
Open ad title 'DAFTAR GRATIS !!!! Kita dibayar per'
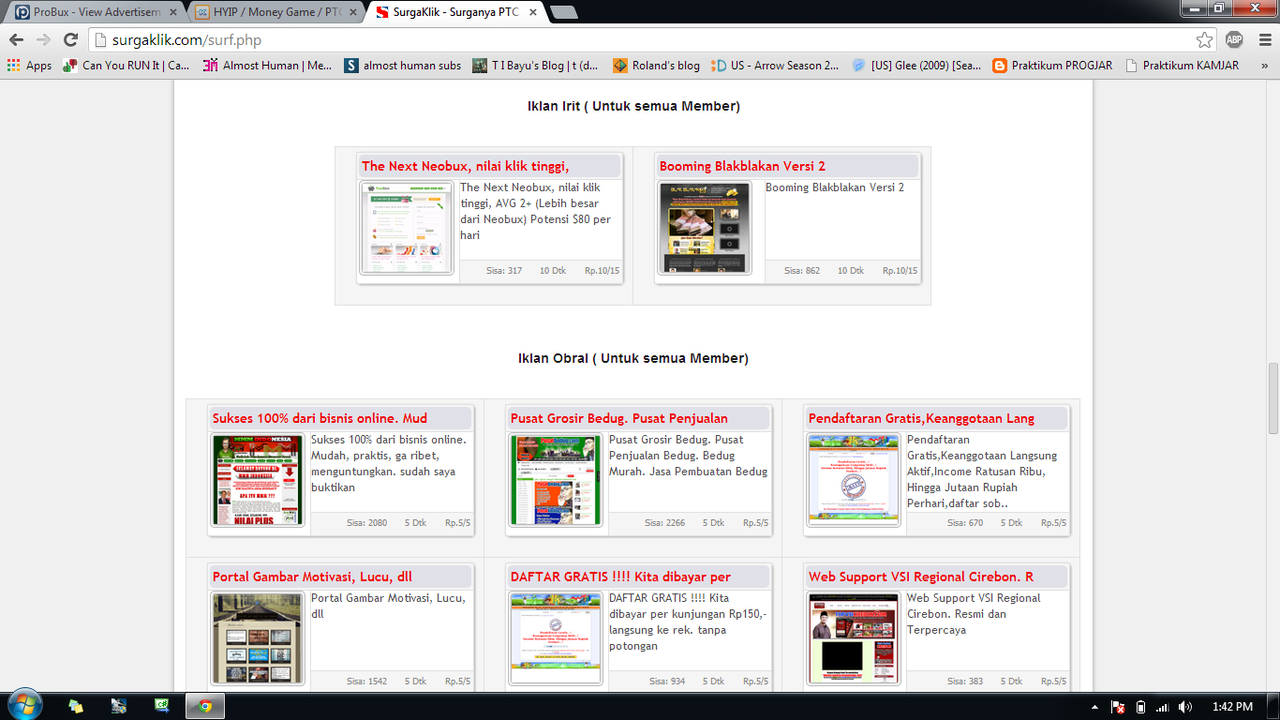620,577
